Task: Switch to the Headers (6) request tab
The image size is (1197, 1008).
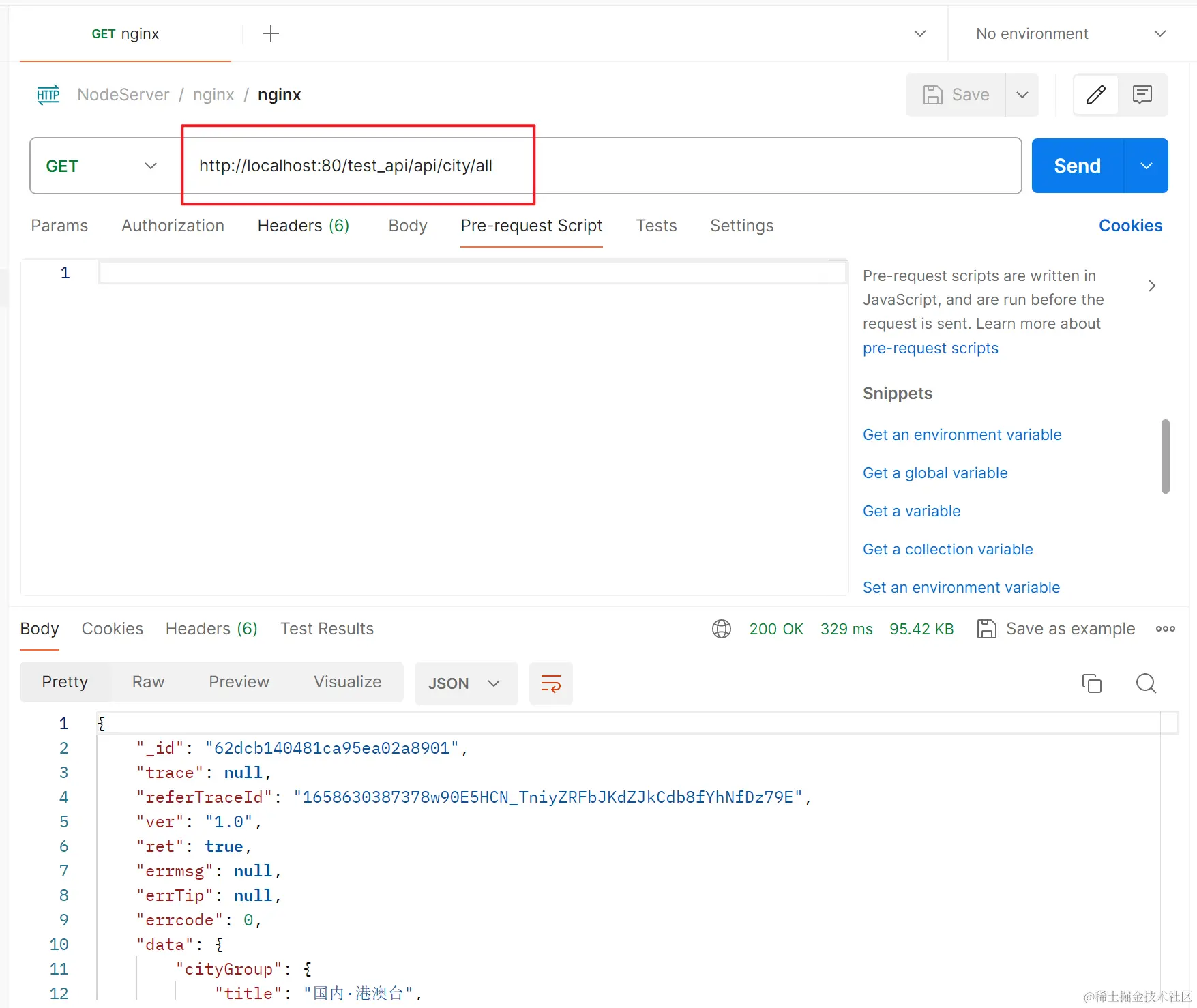Action: [x=304, y=226]
